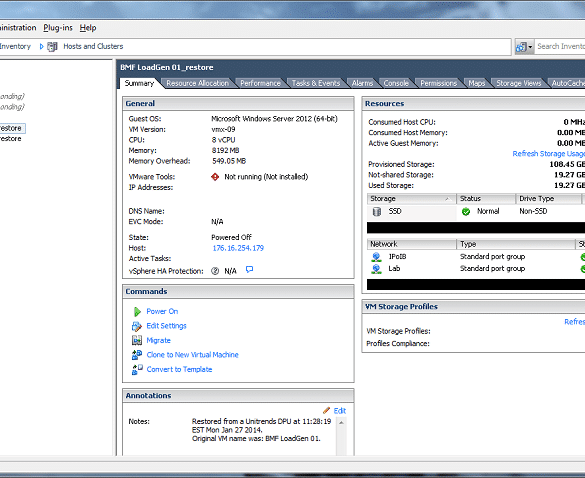Switch to the Alarms tab
The image size is (585, 478).
point(362,83)
